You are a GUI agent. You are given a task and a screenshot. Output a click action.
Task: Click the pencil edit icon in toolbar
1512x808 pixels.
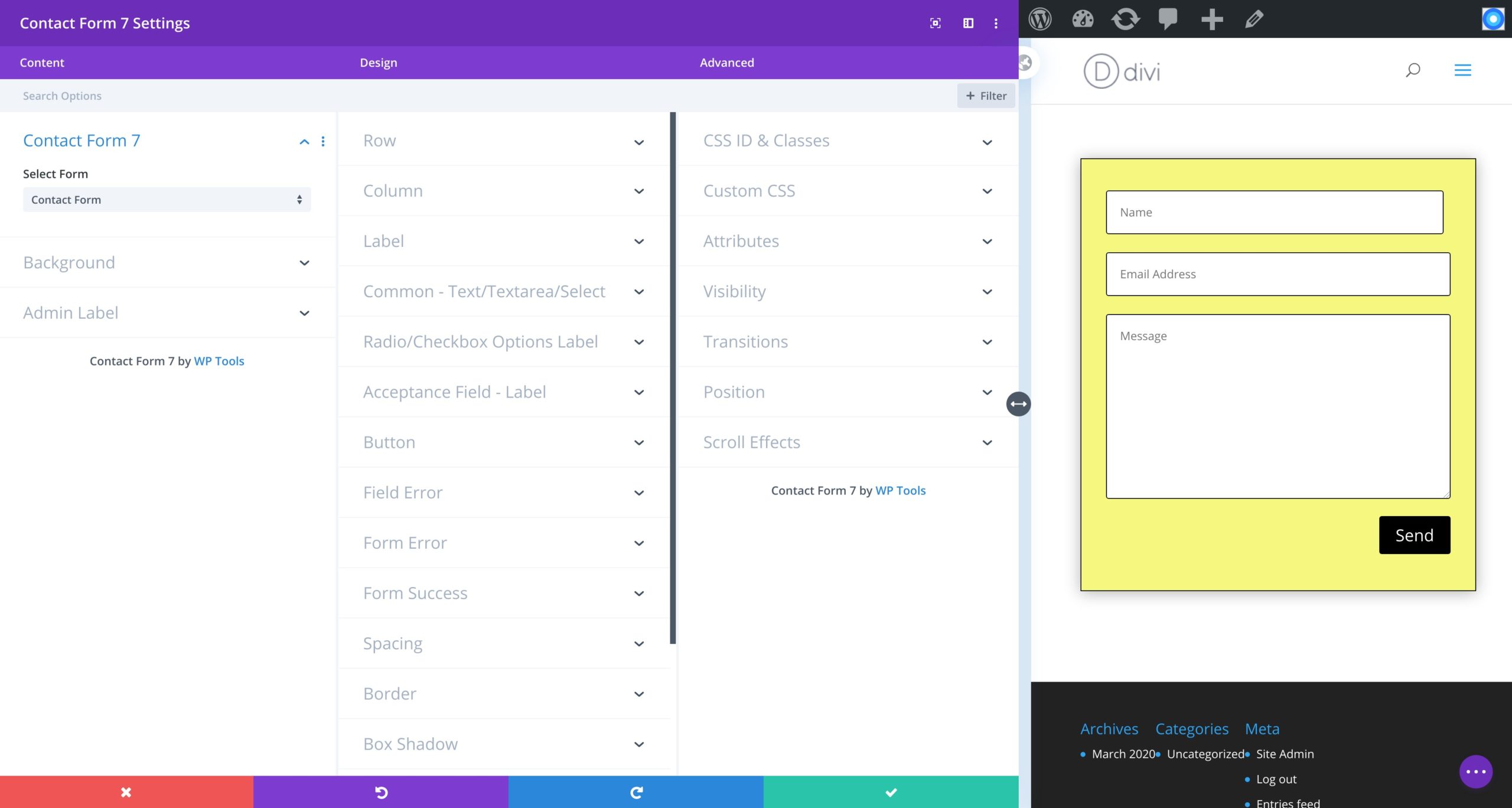(1256, 18)
